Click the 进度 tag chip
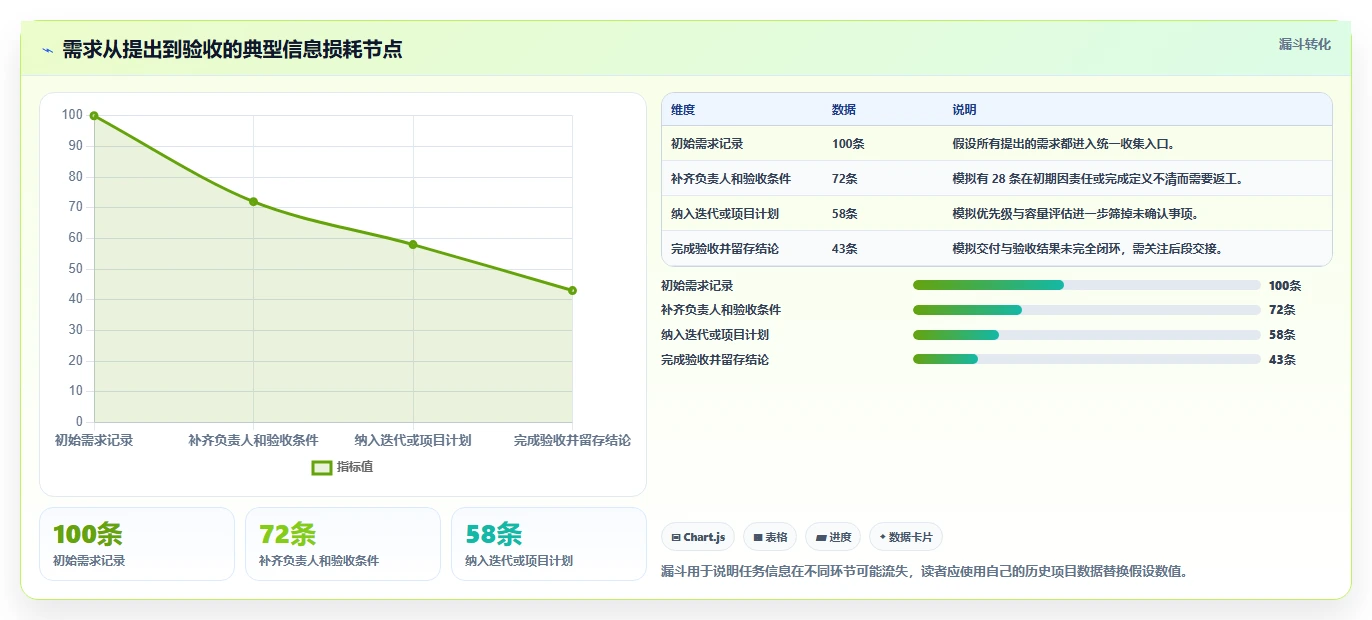Image resolution: width=1372 pixels, height=620 pixels. coord(833,537)
